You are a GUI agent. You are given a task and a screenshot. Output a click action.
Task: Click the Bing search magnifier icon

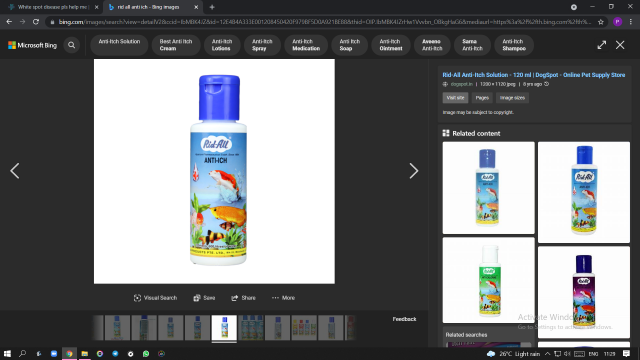(71, 45)
